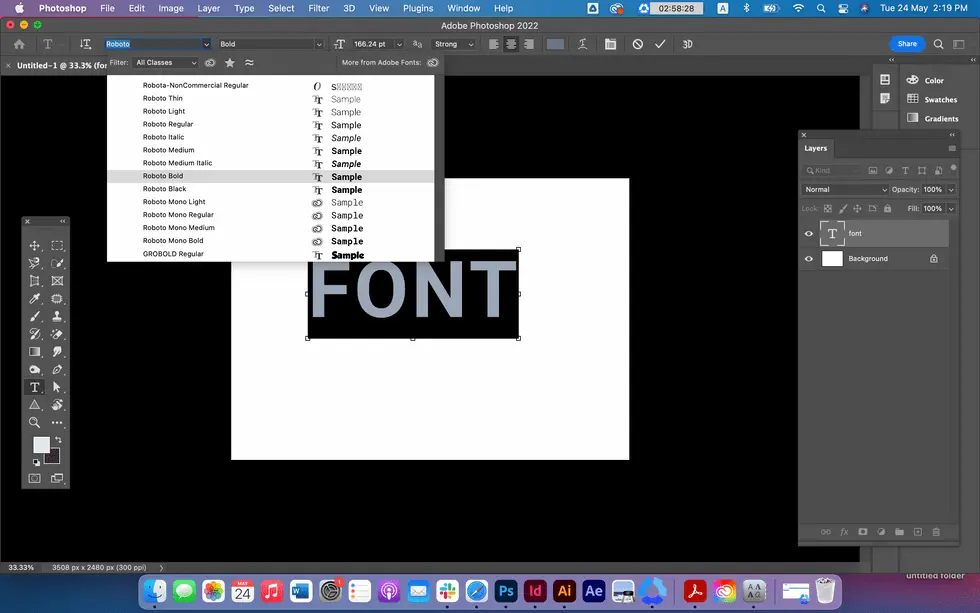Toggle center text alignment
This screenshot has height=613, width=980.
pyautogui.click(x=510, y=44)
